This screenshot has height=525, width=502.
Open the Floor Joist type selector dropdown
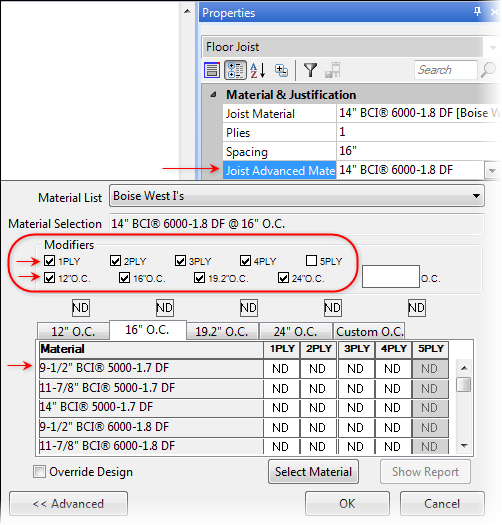click(x=493, y=47)
